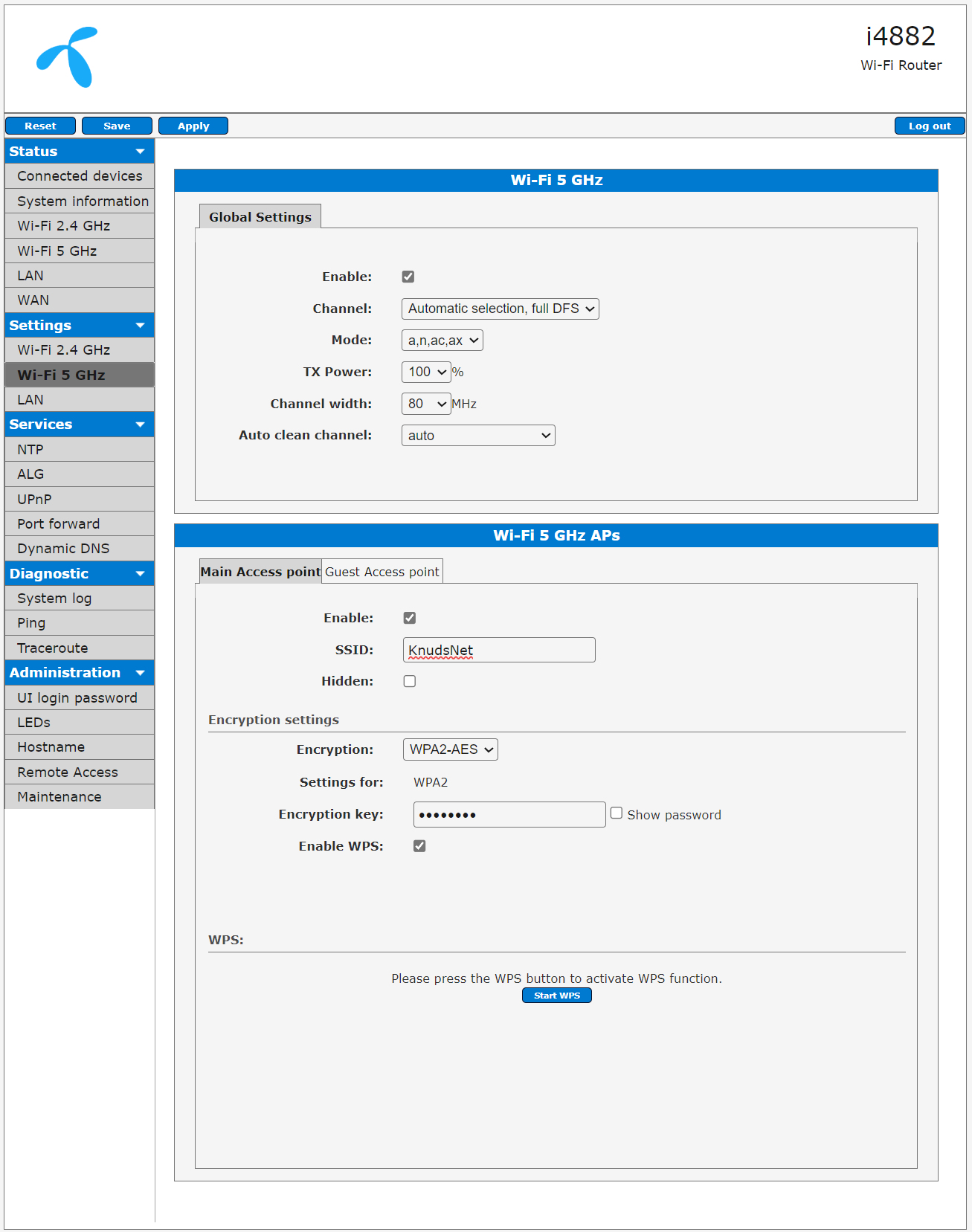972x1232 pixels.
Task: Check the Show password box
Action: point(617,813)
